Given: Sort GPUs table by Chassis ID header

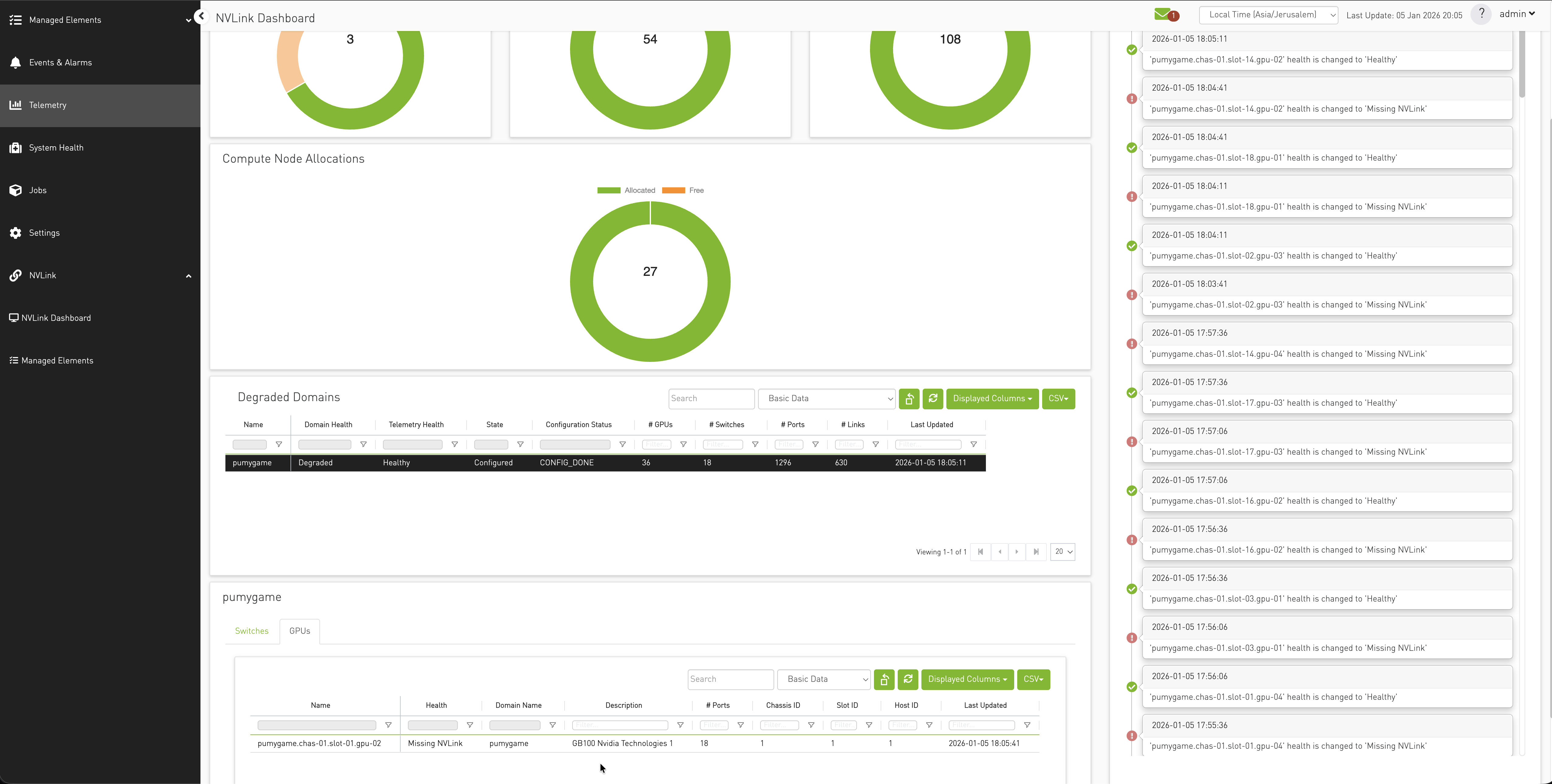Looking at the screenshot, I should [783, 705].
